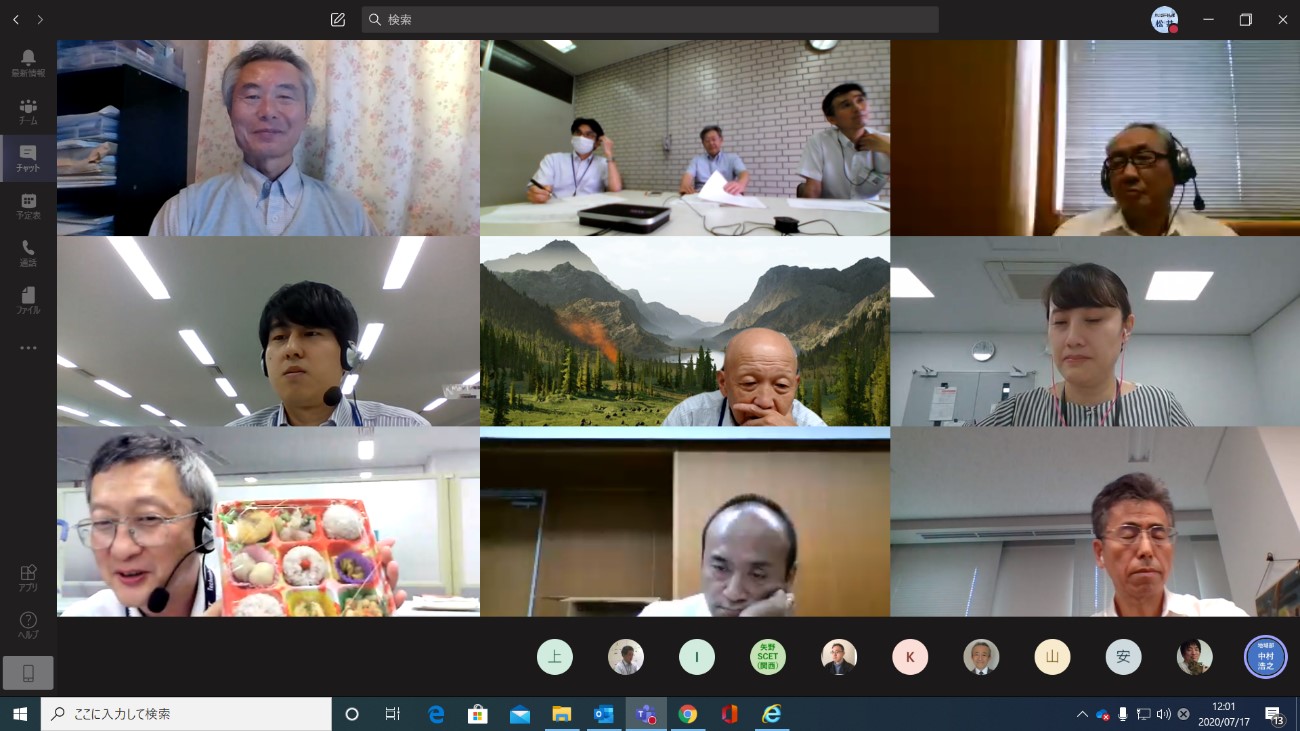Image resolution: width=1300 pixels, height=731 pixels.
Task: Open the Calls (通話) sidebar icon
Action: pyautogui.click(x=28, y=253)
